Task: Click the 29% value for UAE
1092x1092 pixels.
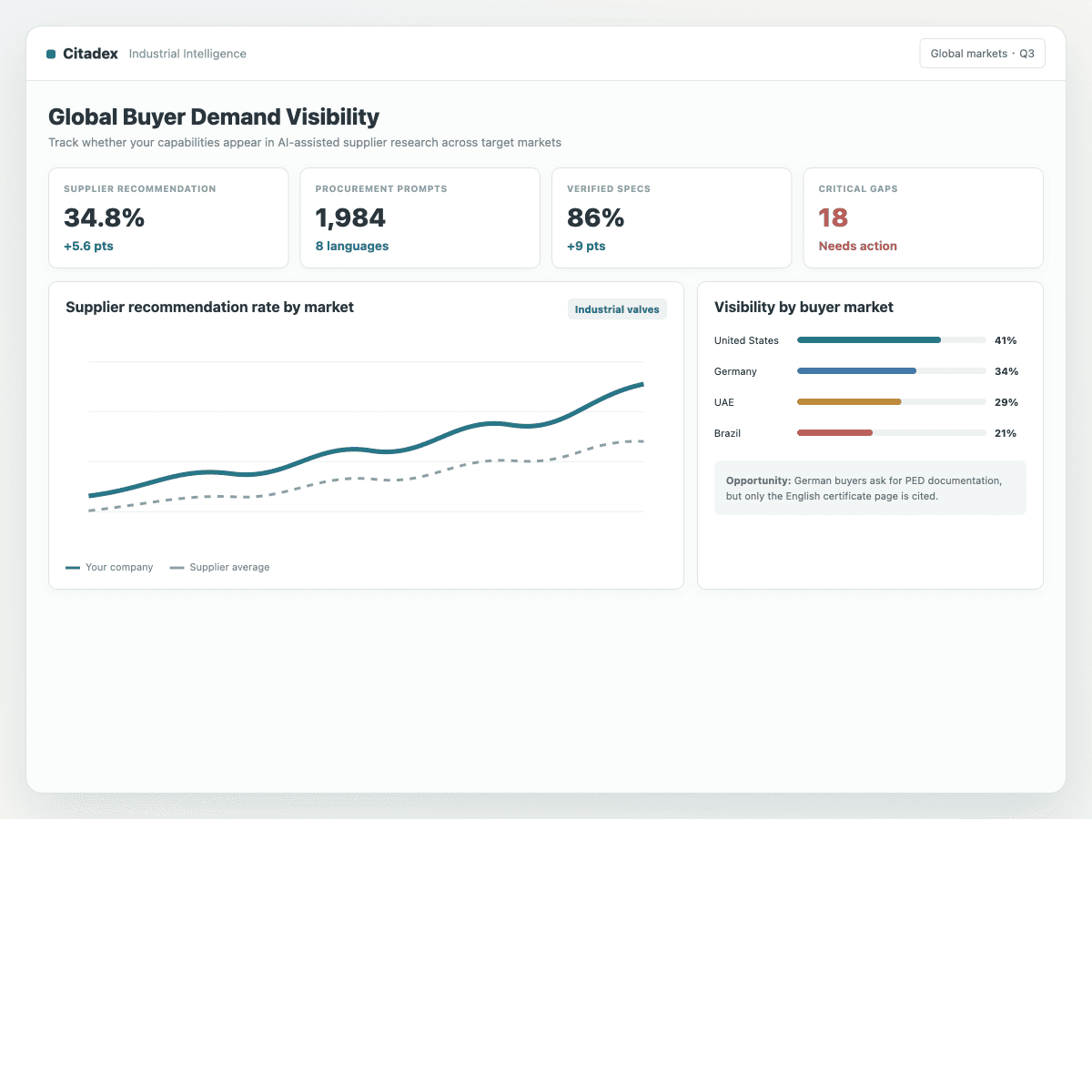Action: point(1006,402)
